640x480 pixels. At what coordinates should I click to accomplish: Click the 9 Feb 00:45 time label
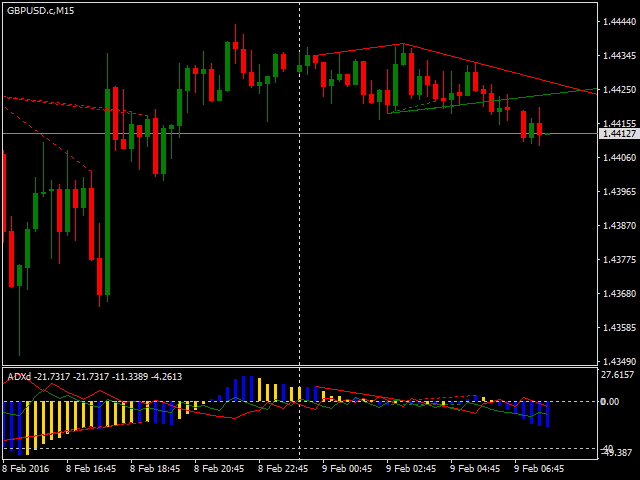pyautogui.click(x=347, y=469)
